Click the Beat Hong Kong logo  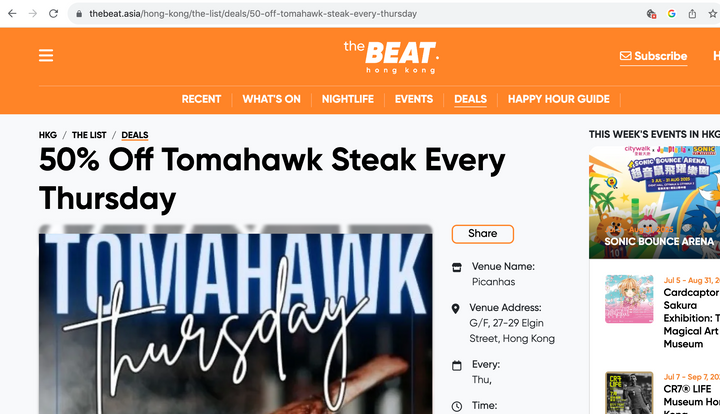(x=391, y=57)
